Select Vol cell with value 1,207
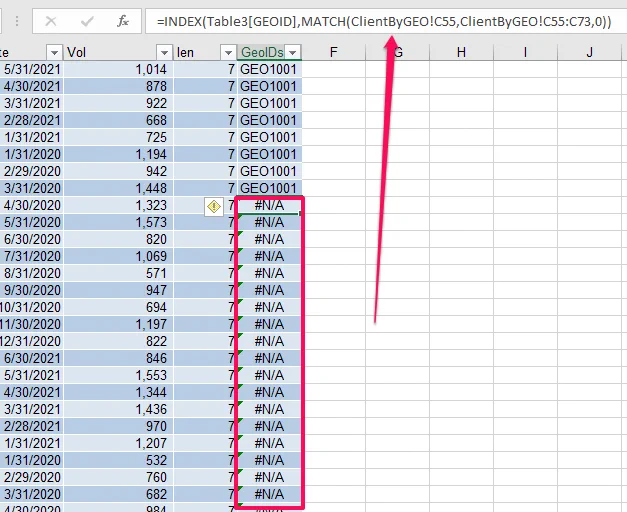Image resolution: width=627 pixels, height=512 pixels. click(118, 444)
